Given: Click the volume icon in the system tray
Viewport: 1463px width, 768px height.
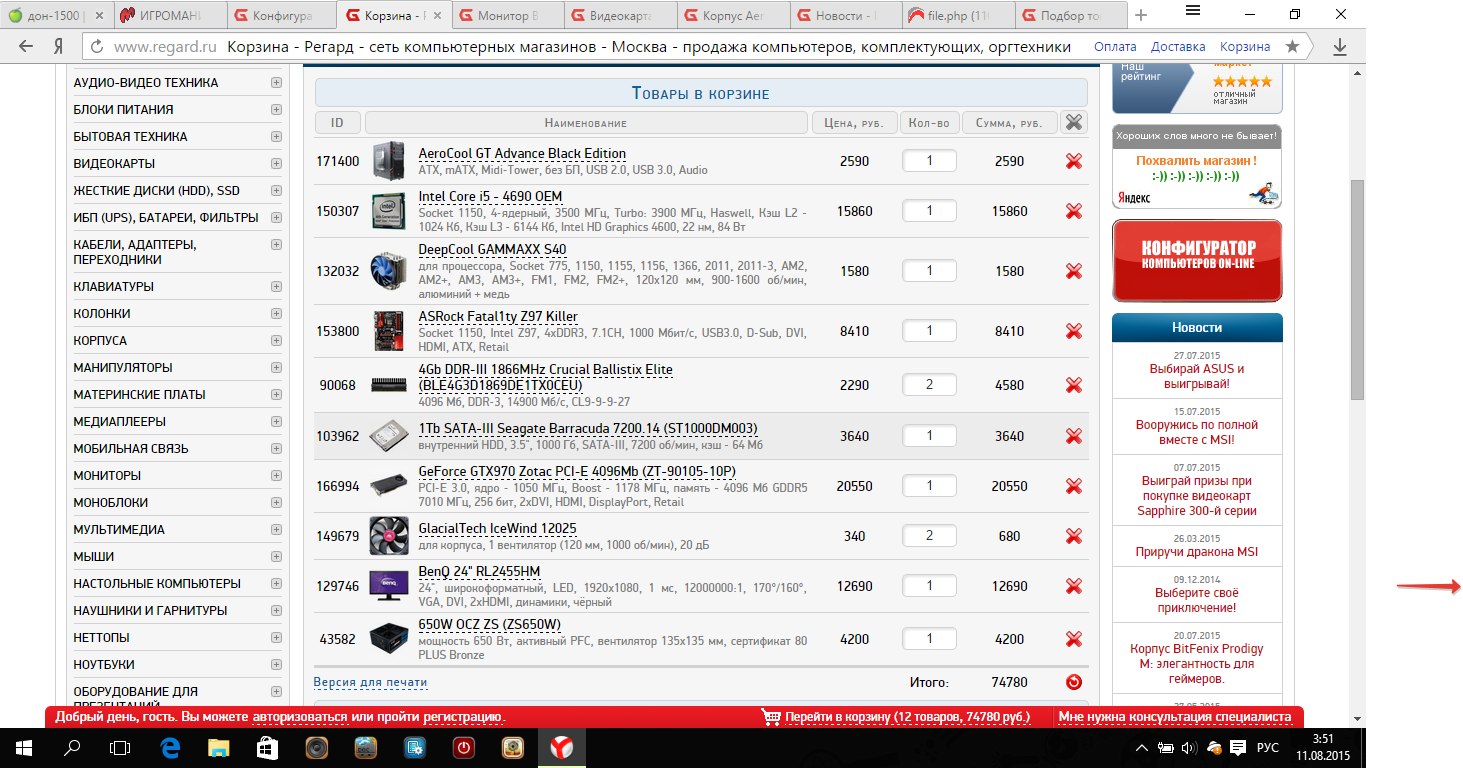Looking at the screenshot, I should click(x=1189, y=748).
